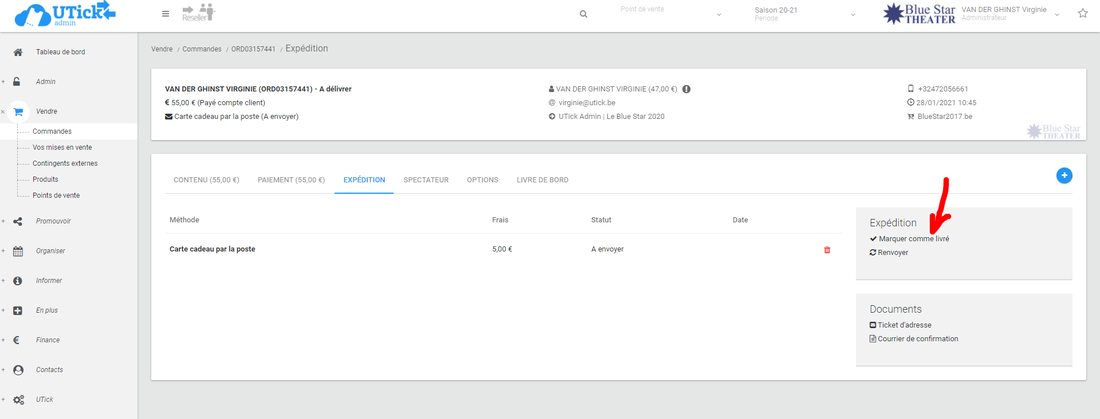Click Commandes in the breadcrumb
Screen dimensions: 1100x419
pos(202,49)
